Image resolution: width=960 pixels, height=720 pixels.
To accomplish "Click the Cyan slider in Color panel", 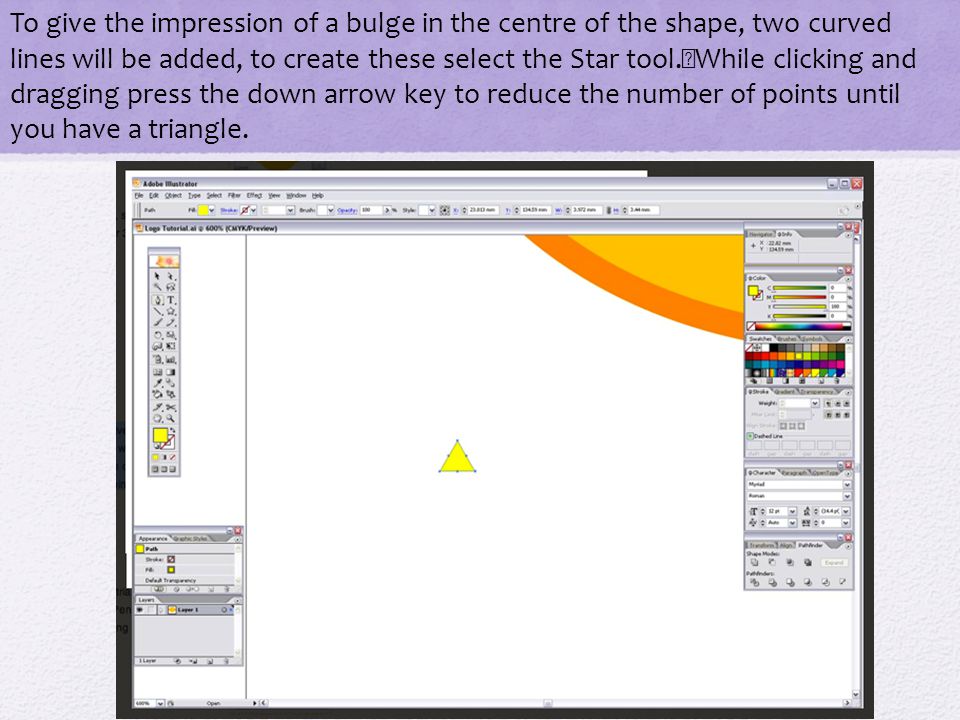I will point(800,288).
